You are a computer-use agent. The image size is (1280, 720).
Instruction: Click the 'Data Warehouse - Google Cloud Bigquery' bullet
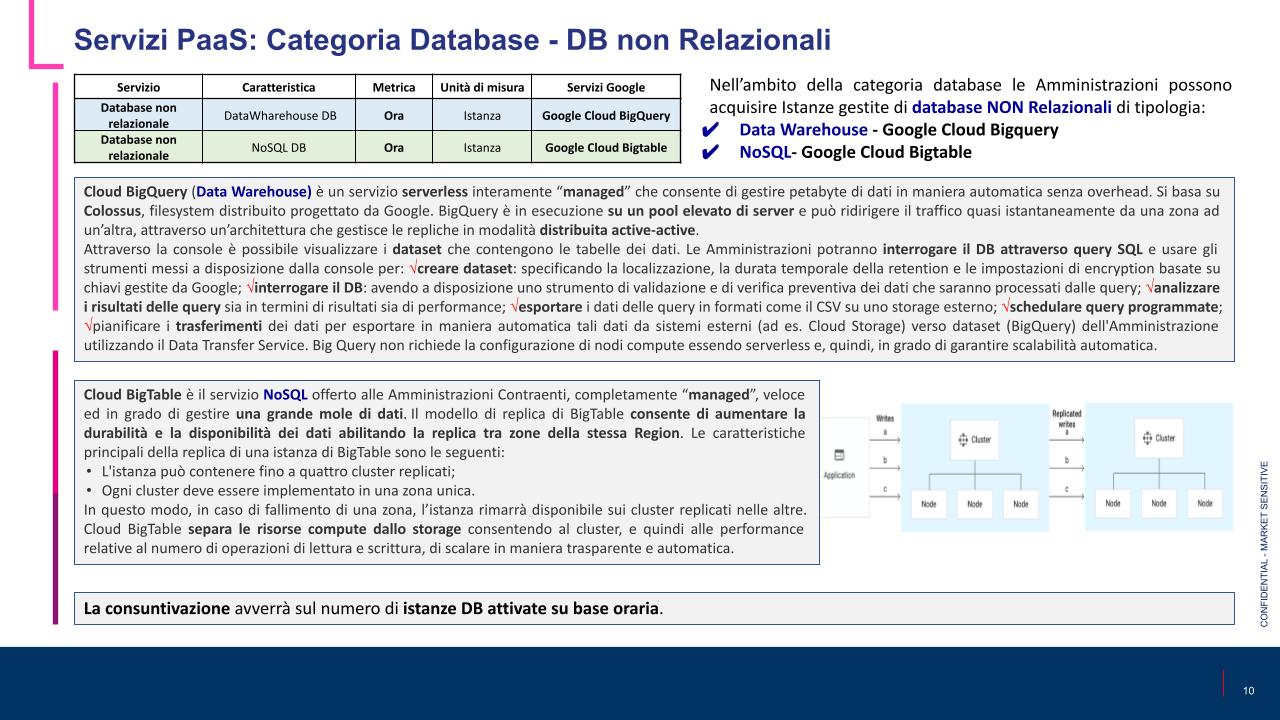[898, 130]
